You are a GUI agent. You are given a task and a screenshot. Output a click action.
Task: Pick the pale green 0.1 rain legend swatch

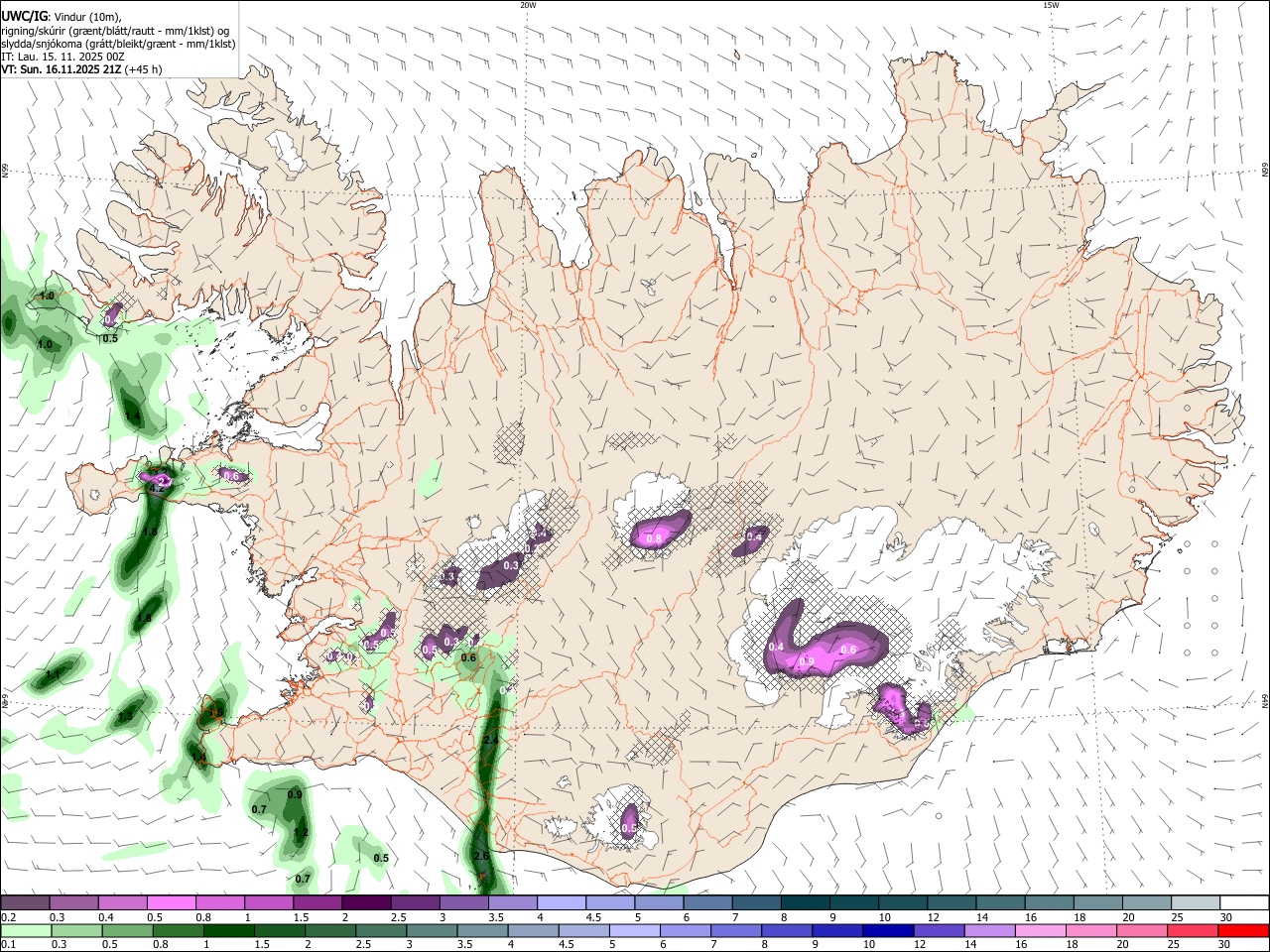pyautogui.click(x=26, y=931)
